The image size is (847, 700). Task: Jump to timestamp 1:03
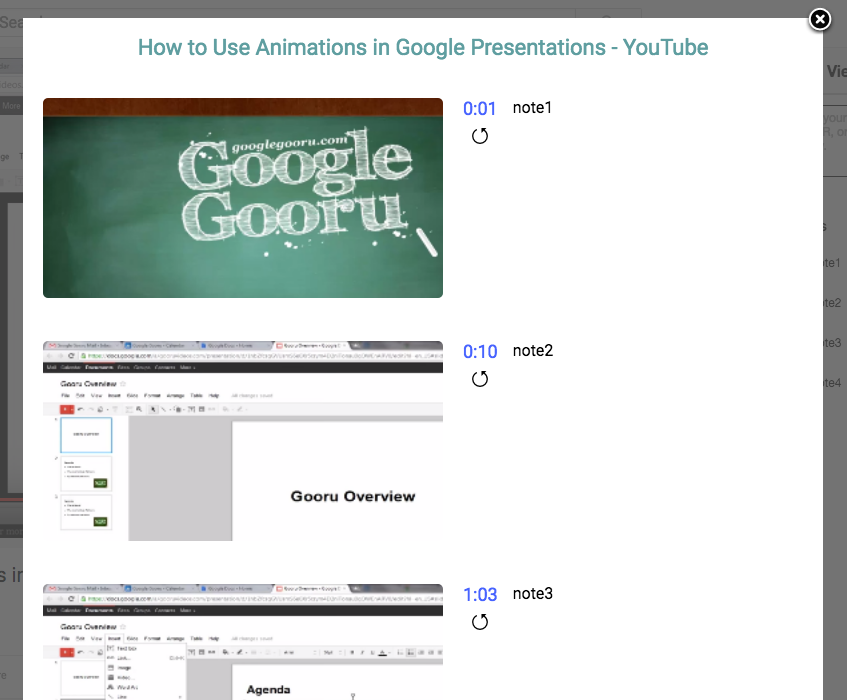[x=480, y=595]
